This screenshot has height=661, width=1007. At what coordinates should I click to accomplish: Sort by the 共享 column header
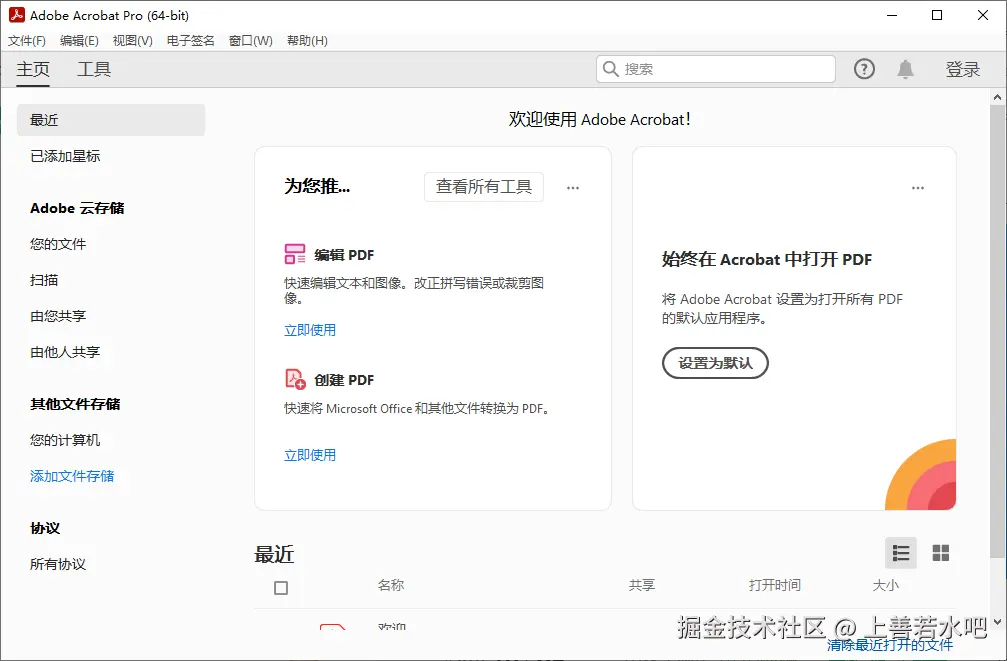tap(642, 585)
